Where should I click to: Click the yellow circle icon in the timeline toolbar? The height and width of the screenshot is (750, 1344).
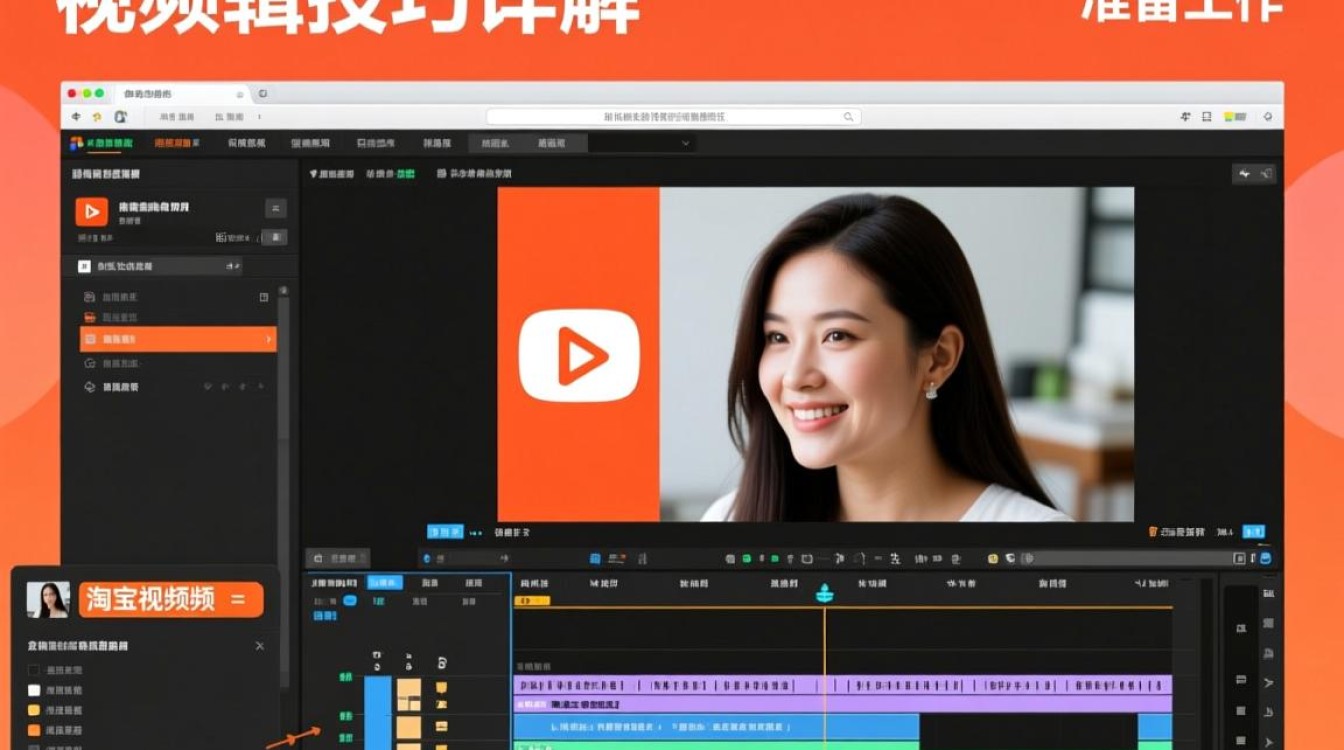pos(993,559)
